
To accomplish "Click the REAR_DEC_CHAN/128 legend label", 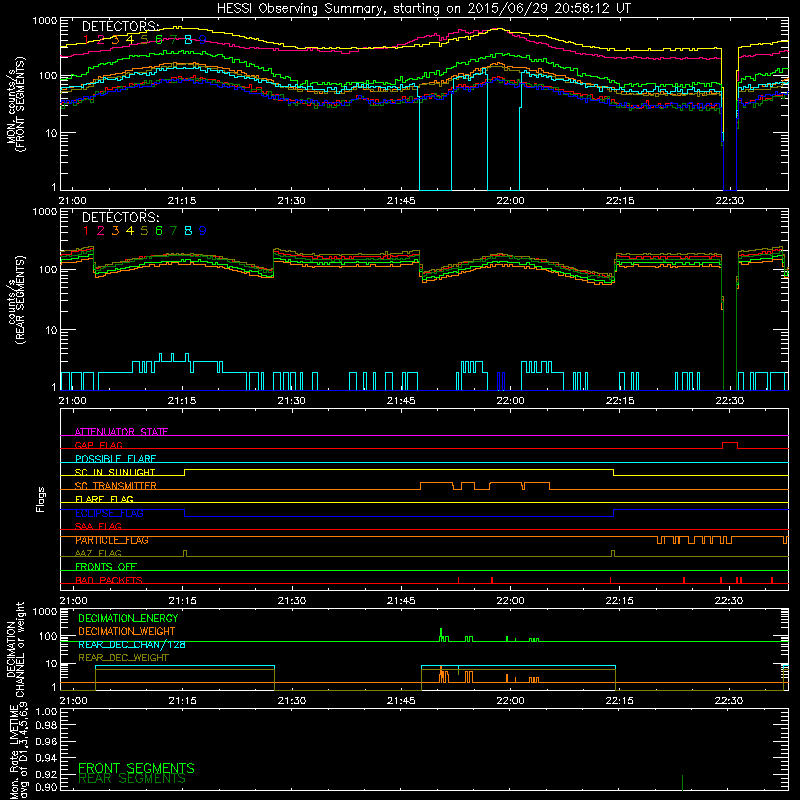I will (x=132, y=644).
